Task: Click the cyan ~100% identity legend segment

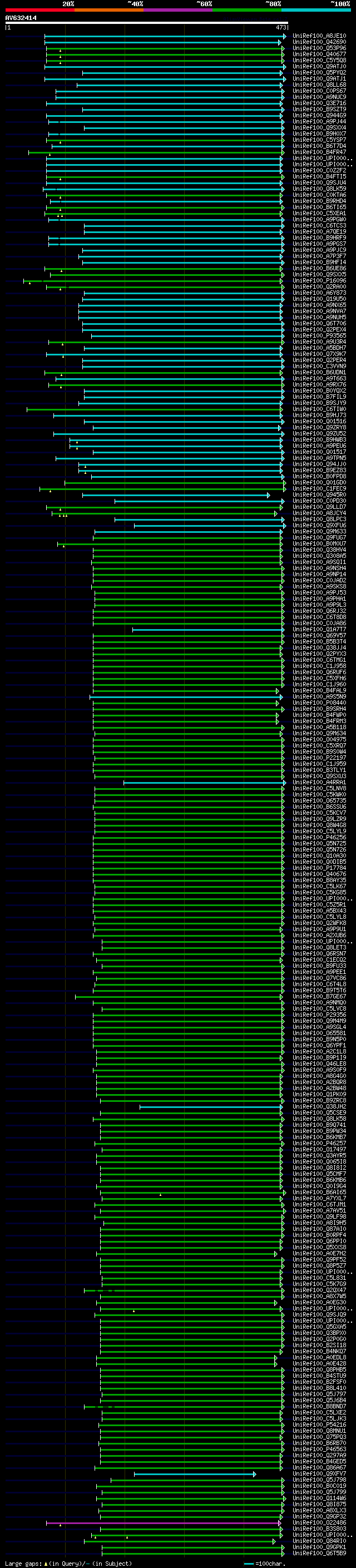Action: click(x=316, y=10)
